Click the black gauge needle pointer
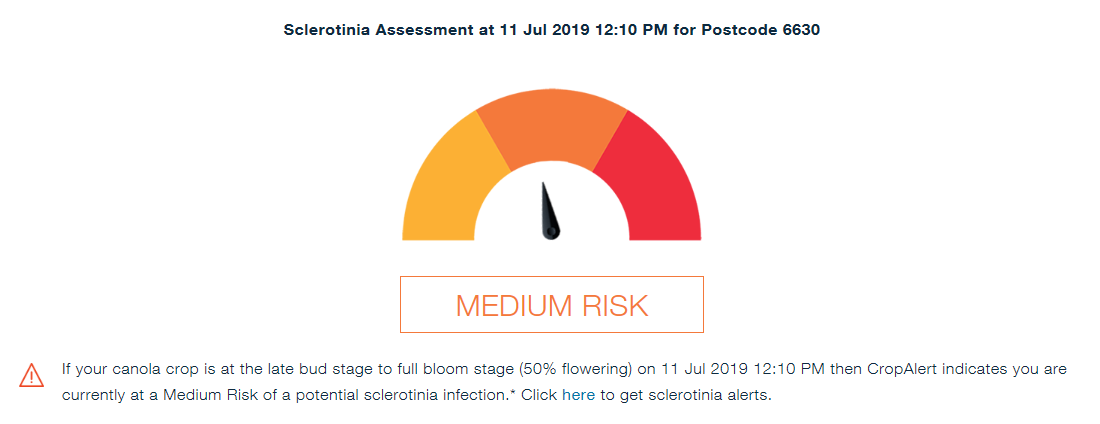 pyautogui.click(x=549, y=209)
